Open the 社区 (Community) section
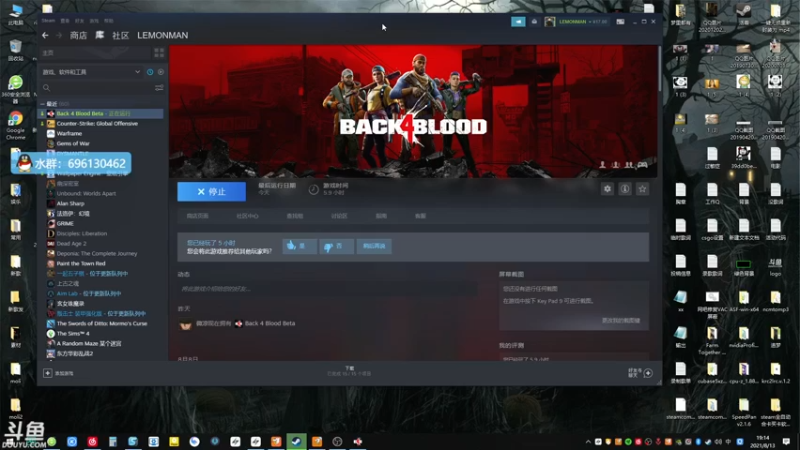The image size is (800, 450). pyautogui.click(x=120, y=35)
